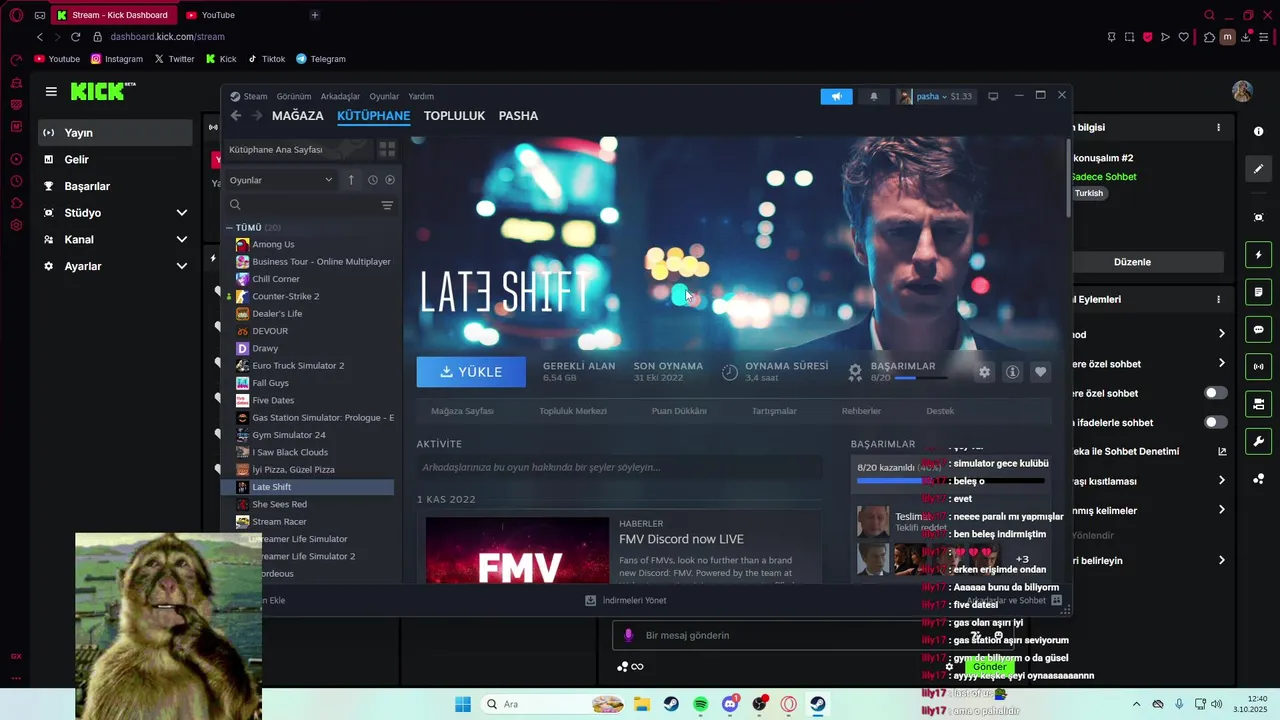The height and width of the screenshot is (720, 1280).
Task: Click the sort ascending arrow in library
Action: click(351, 180)
